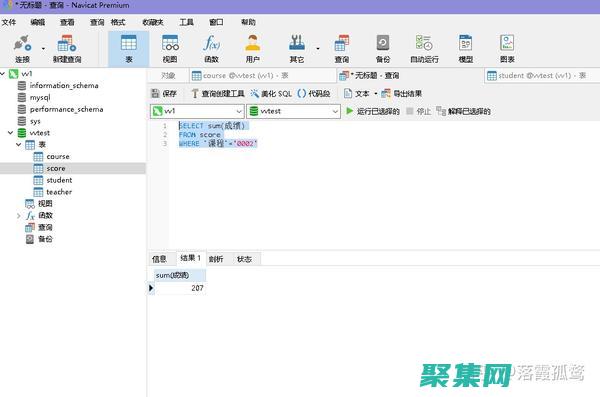Insert a 代码段 code snippet

(x=313, y=93)
